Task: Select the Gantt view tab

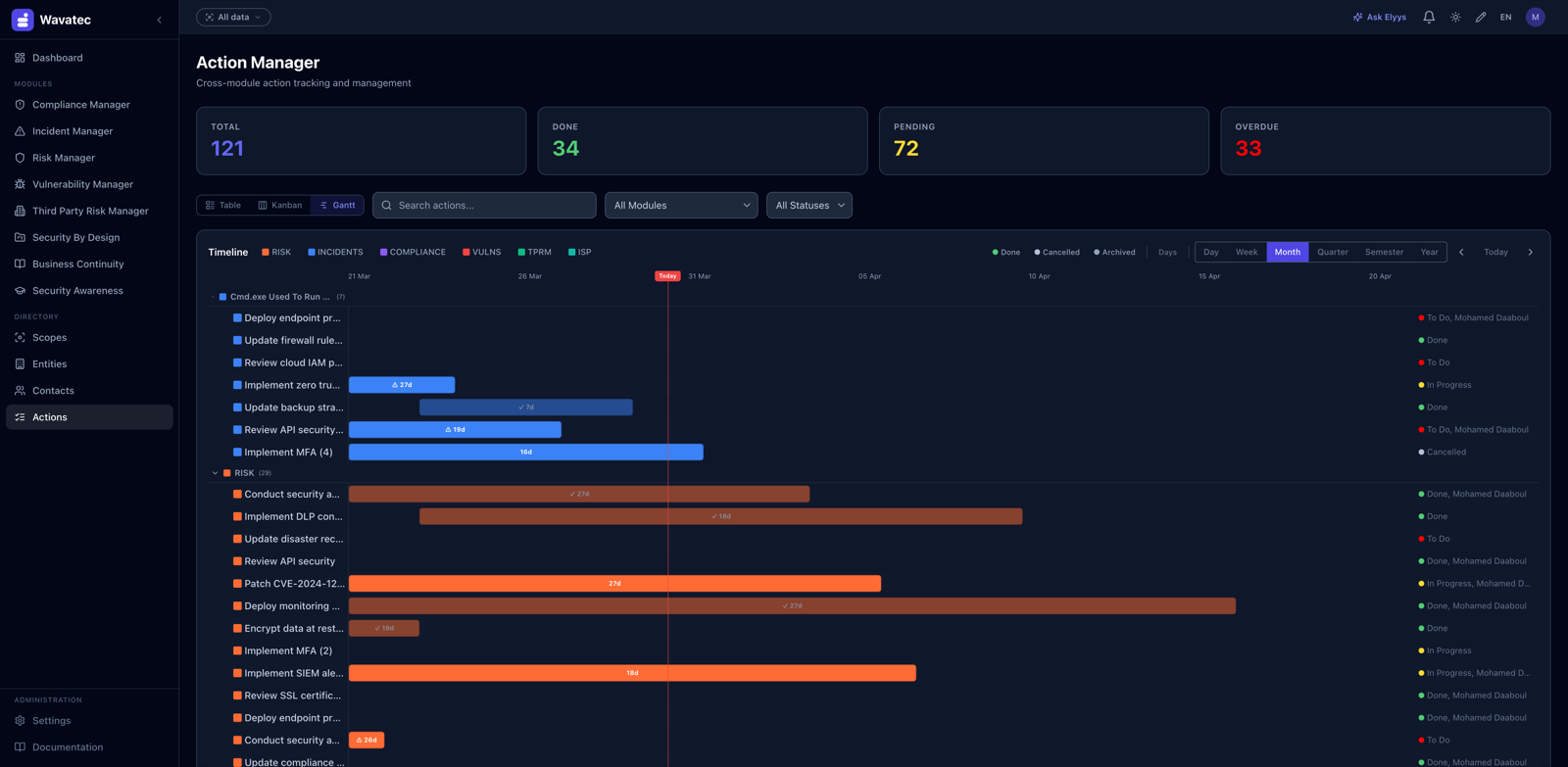Action: (x=337, y=205)
